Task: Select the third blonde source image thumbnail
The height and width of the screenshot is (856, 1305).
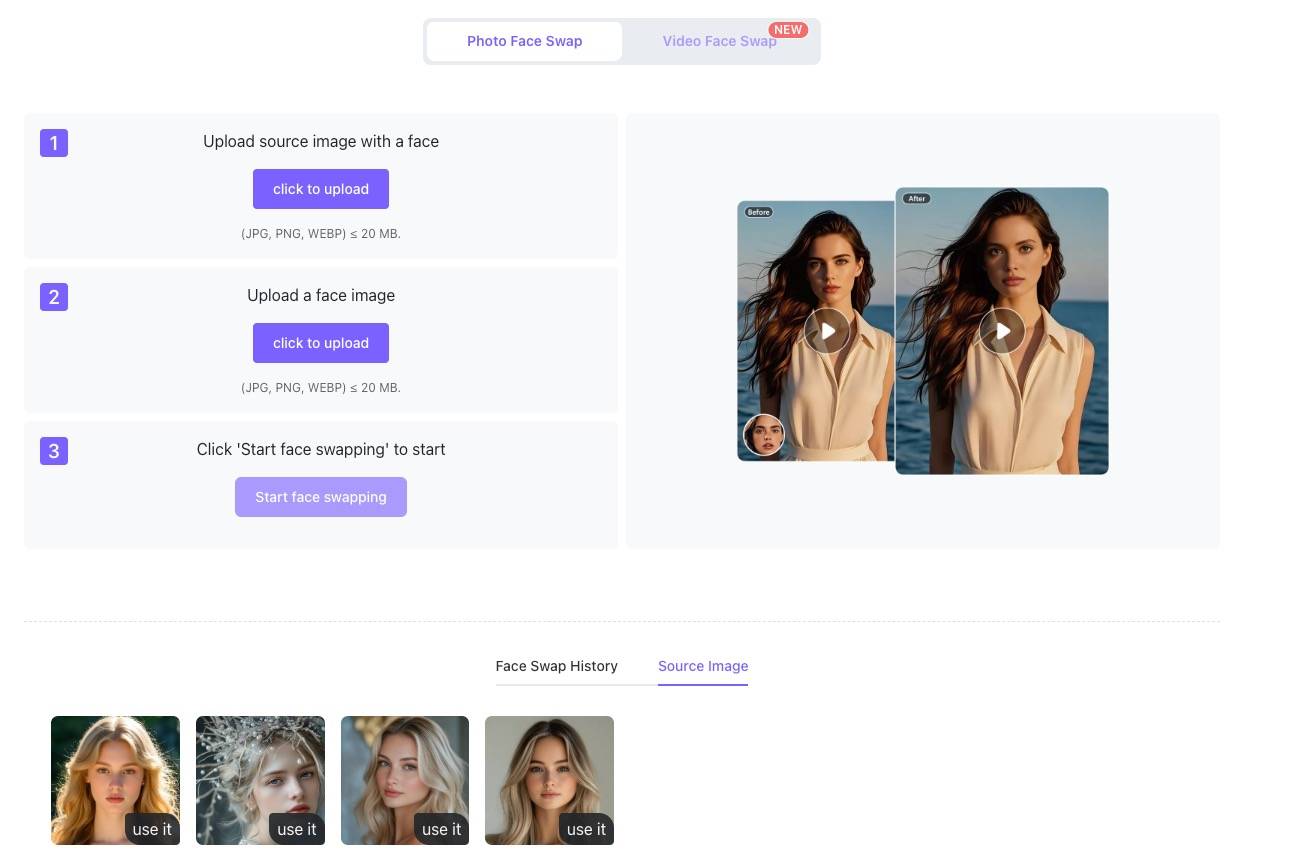Action: [440, 829]
